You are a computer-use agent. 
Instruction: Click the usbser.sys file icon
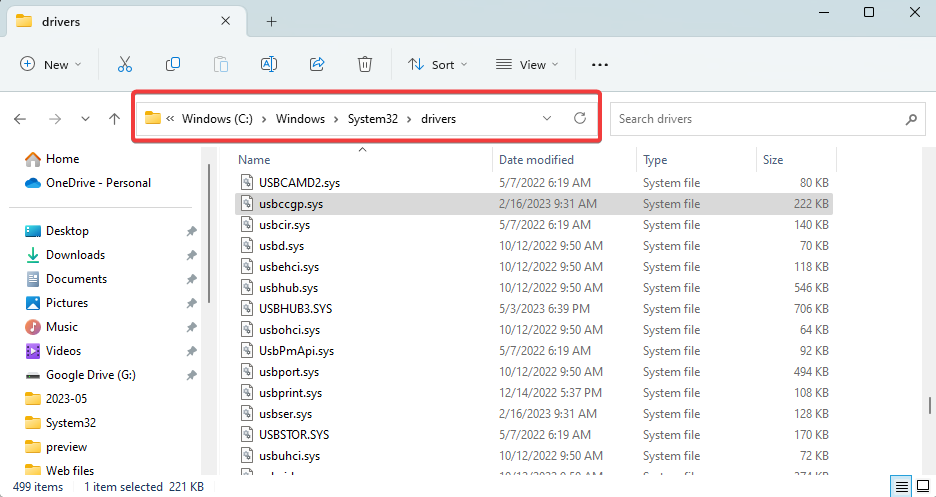click(x=247, y=413)
